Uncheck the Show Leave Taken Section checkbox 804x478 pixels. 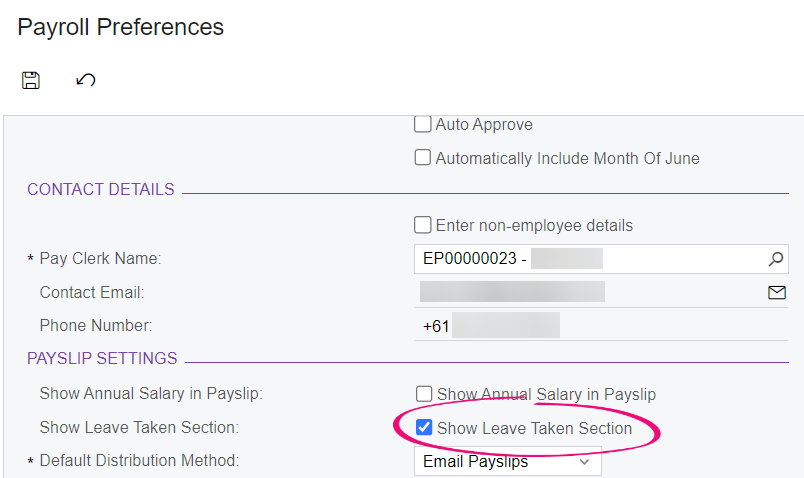click(424, 428)
